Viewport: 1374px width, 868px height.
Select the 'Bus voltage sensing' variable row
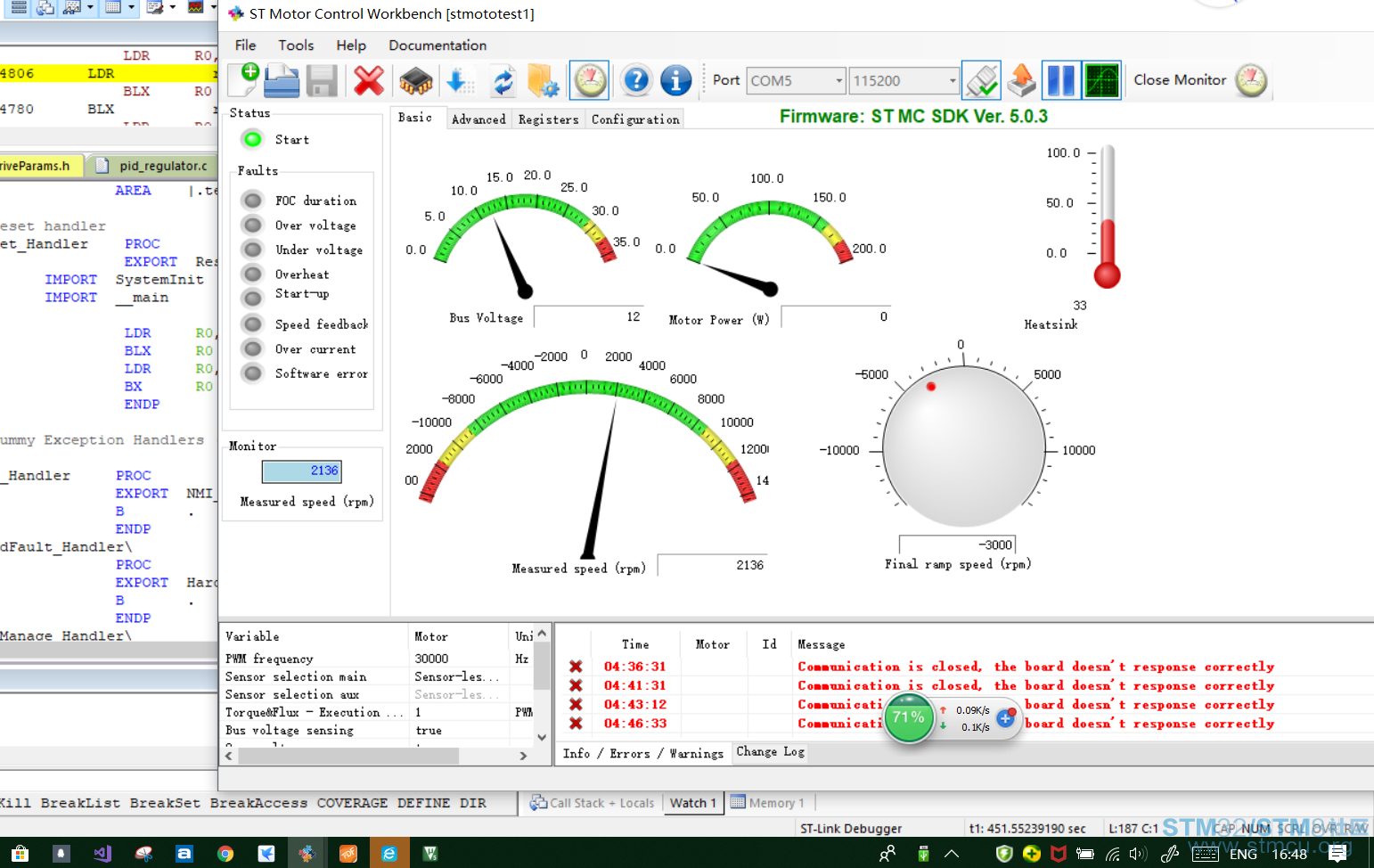click(378, 730)
